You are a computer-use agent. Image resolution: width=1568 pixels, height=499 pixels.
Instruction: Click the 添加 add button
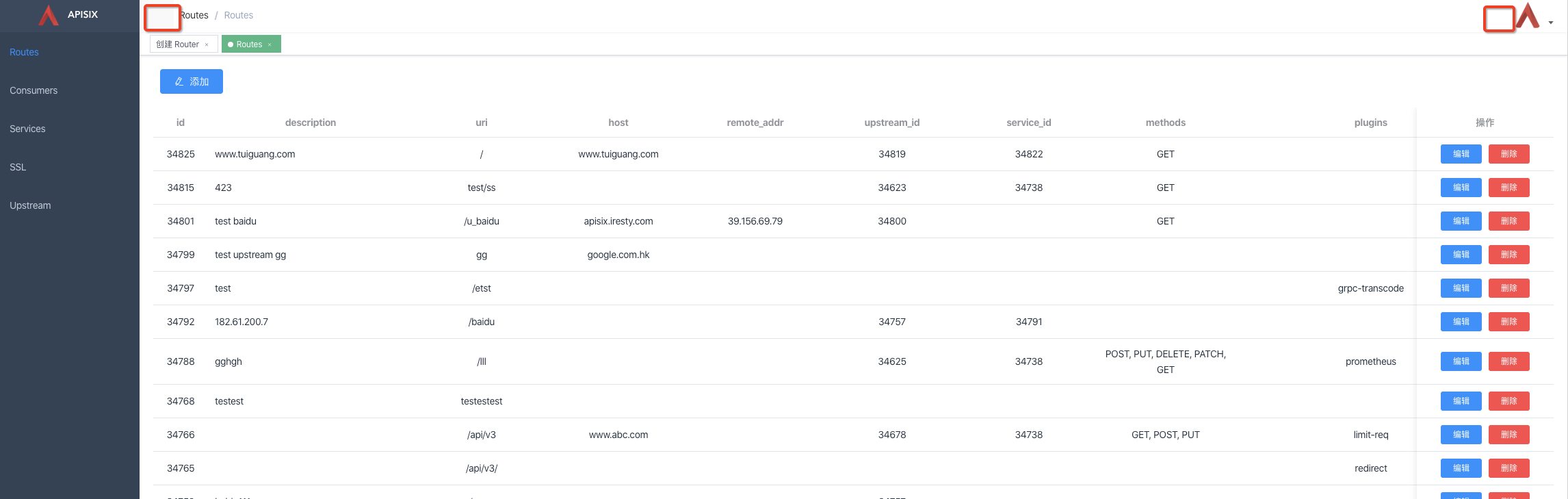click(192, 81)
